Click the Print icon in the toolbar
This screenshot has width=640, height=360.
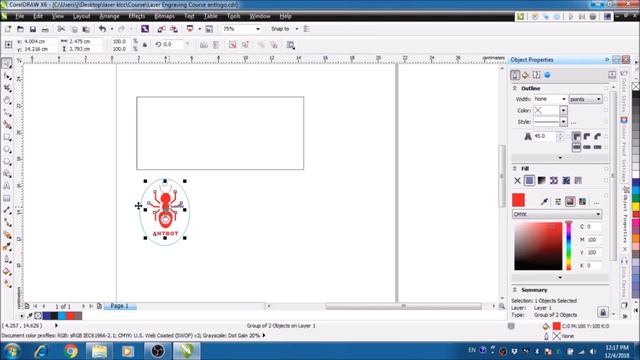click(45, 29)
